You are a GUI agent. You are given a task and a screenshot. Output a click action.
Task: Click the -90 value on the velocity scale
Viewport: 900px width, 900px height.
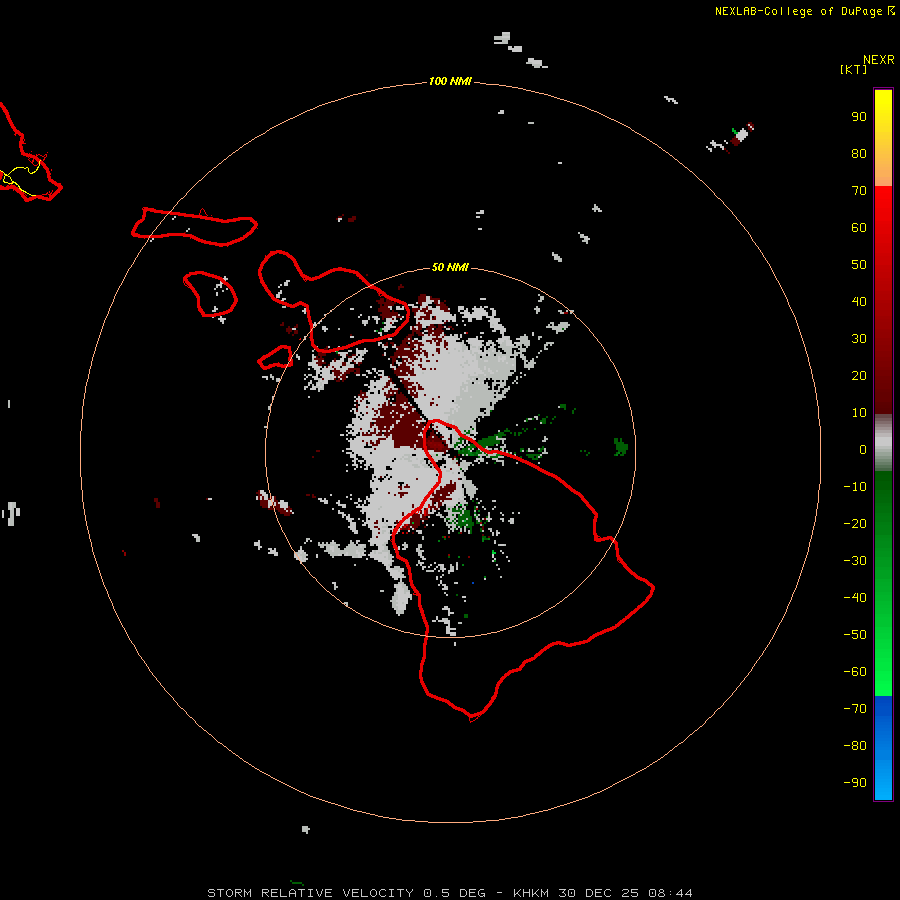855,783
